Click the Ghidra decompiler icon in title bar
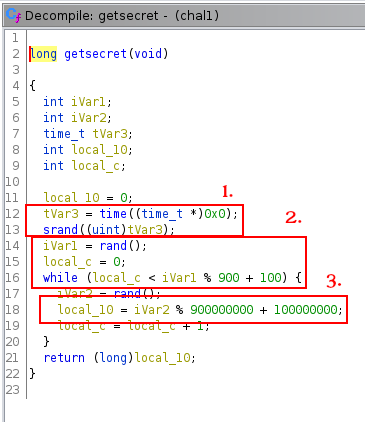This screenshot has height=422, width=391. (x=14, y=15)
